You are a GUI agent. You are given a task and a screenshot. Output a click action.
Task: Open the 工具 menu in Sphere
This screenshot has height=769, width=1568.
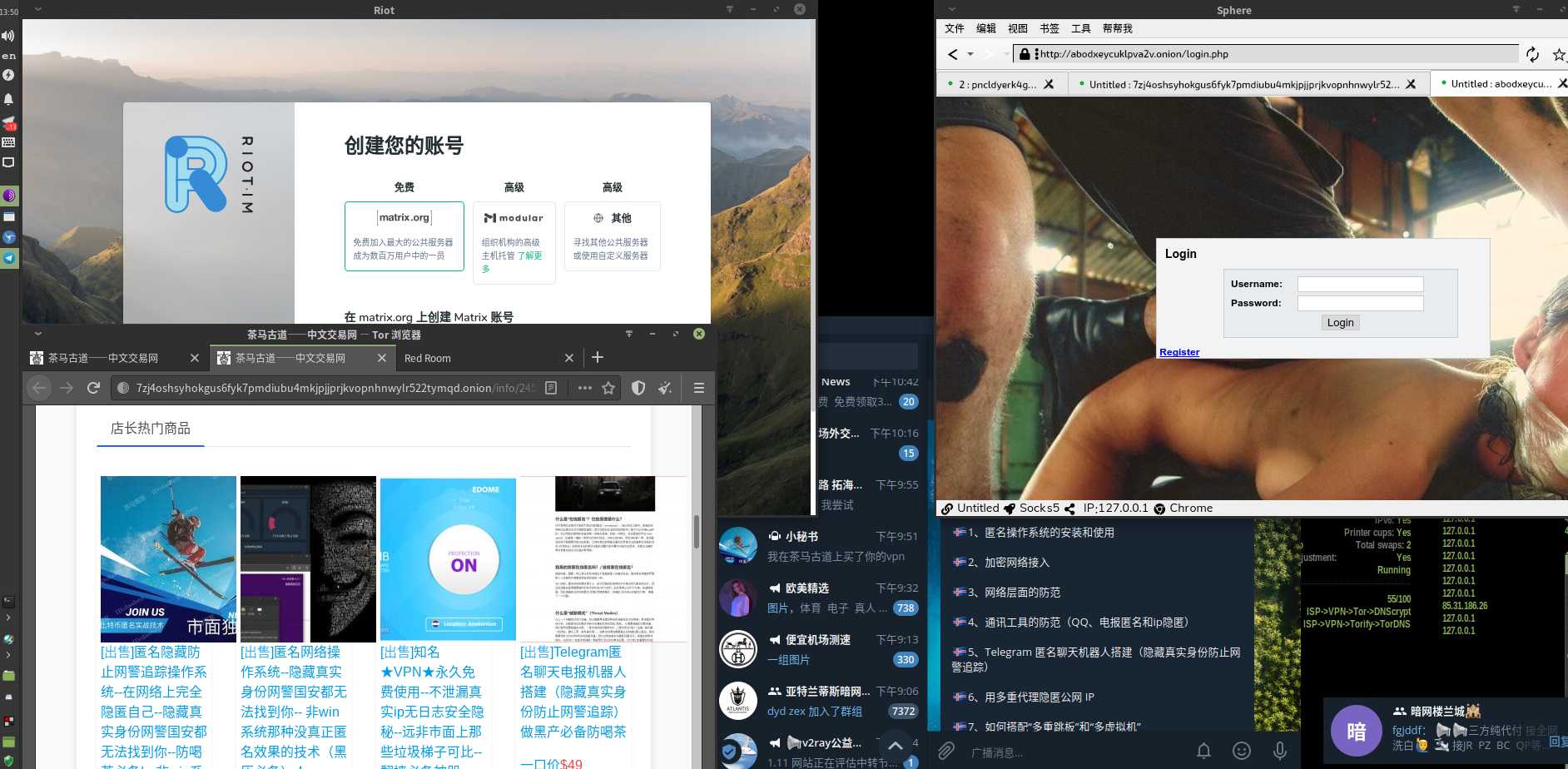[1081, 28]
